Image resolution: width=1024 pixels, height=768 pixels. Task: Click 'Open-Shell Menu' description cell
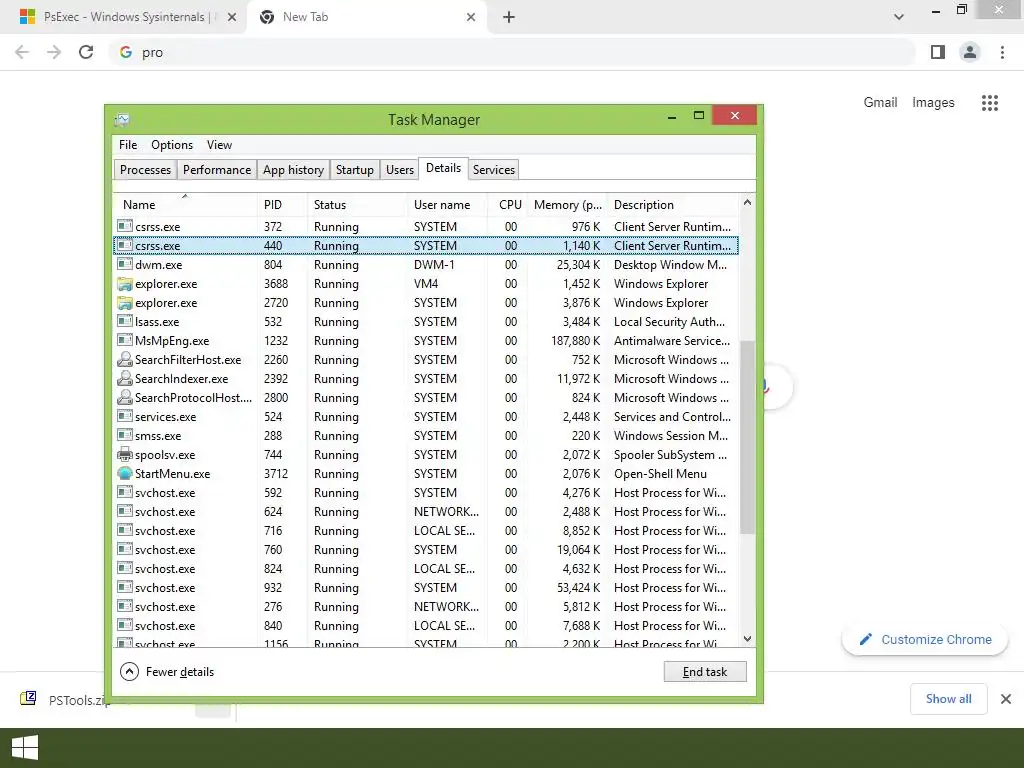pos(660,473)
